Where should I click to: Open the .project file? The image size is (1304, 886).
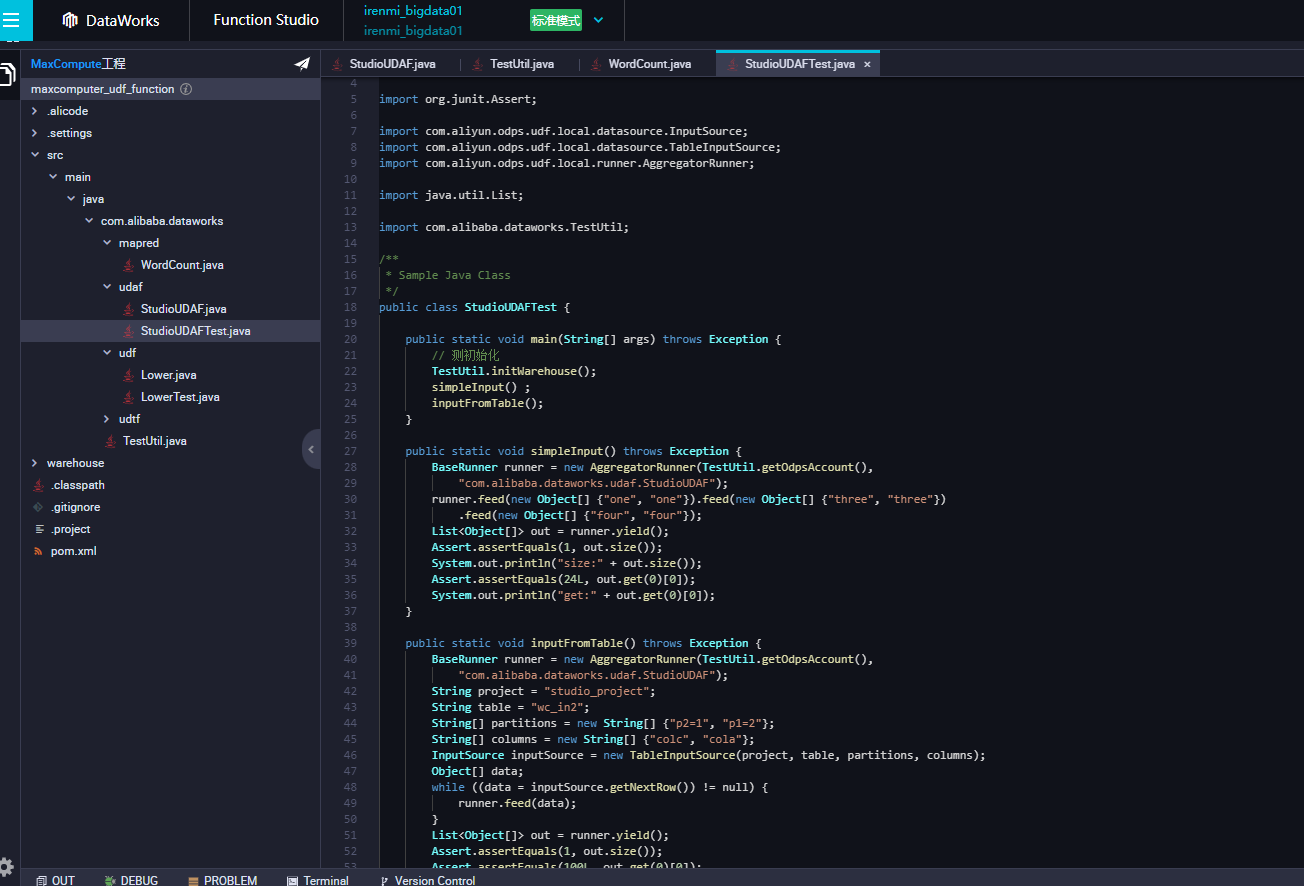pos(70,529)
